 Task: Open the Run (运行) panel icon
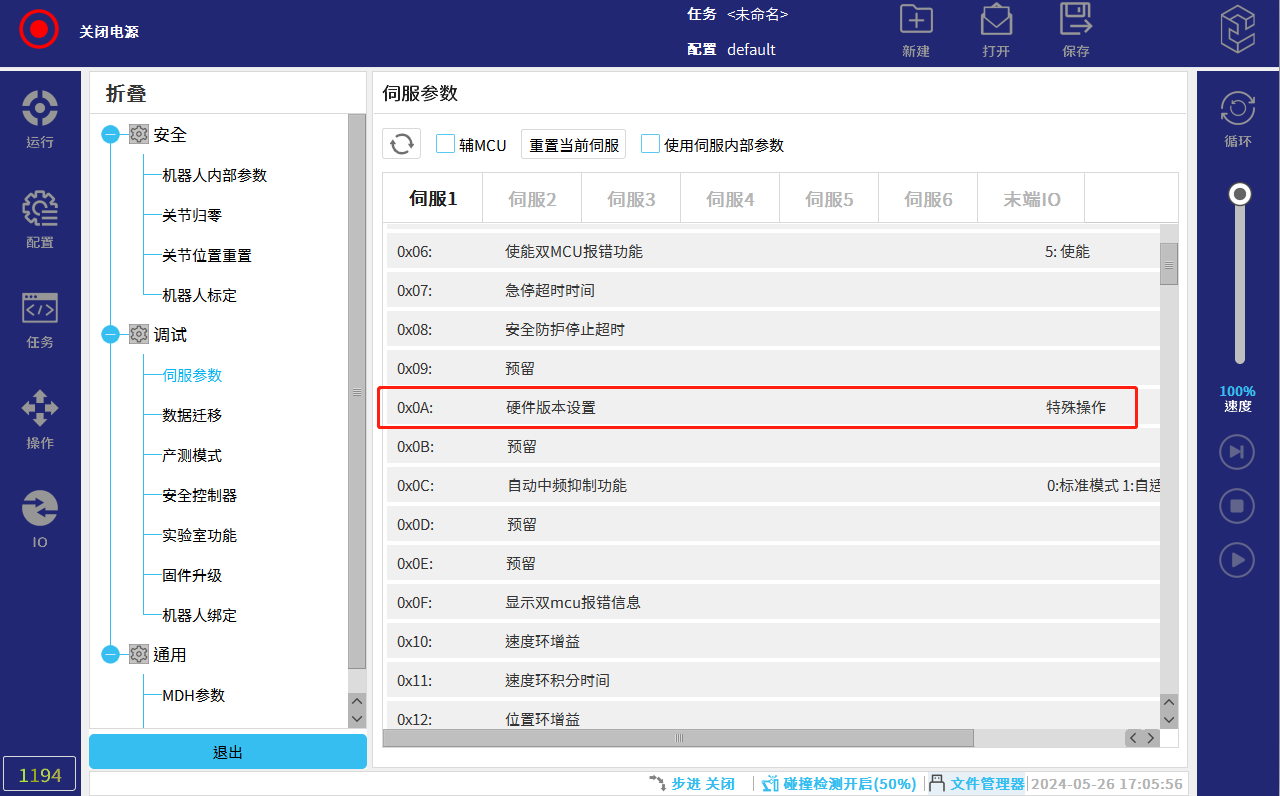[x=40, y=108]
